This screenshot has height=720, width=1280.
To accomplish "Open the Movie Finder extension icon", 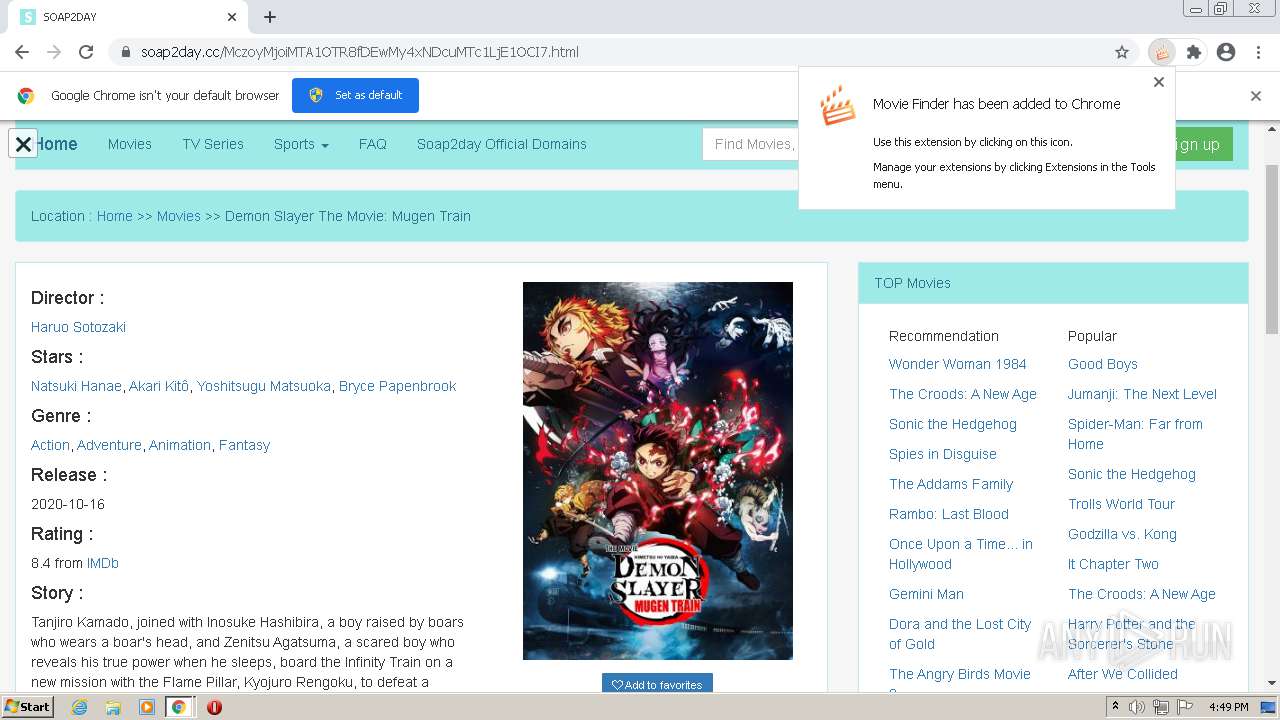I will point(1161,52).
